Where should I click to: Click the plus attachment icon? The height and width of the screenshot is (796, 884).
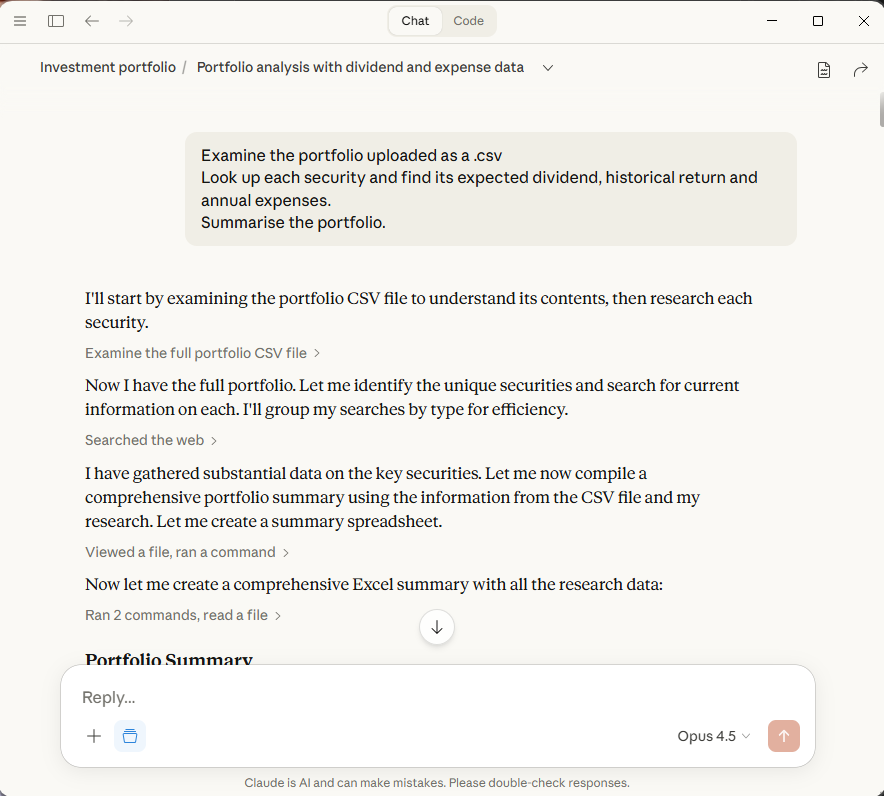[x=94, y=736]
